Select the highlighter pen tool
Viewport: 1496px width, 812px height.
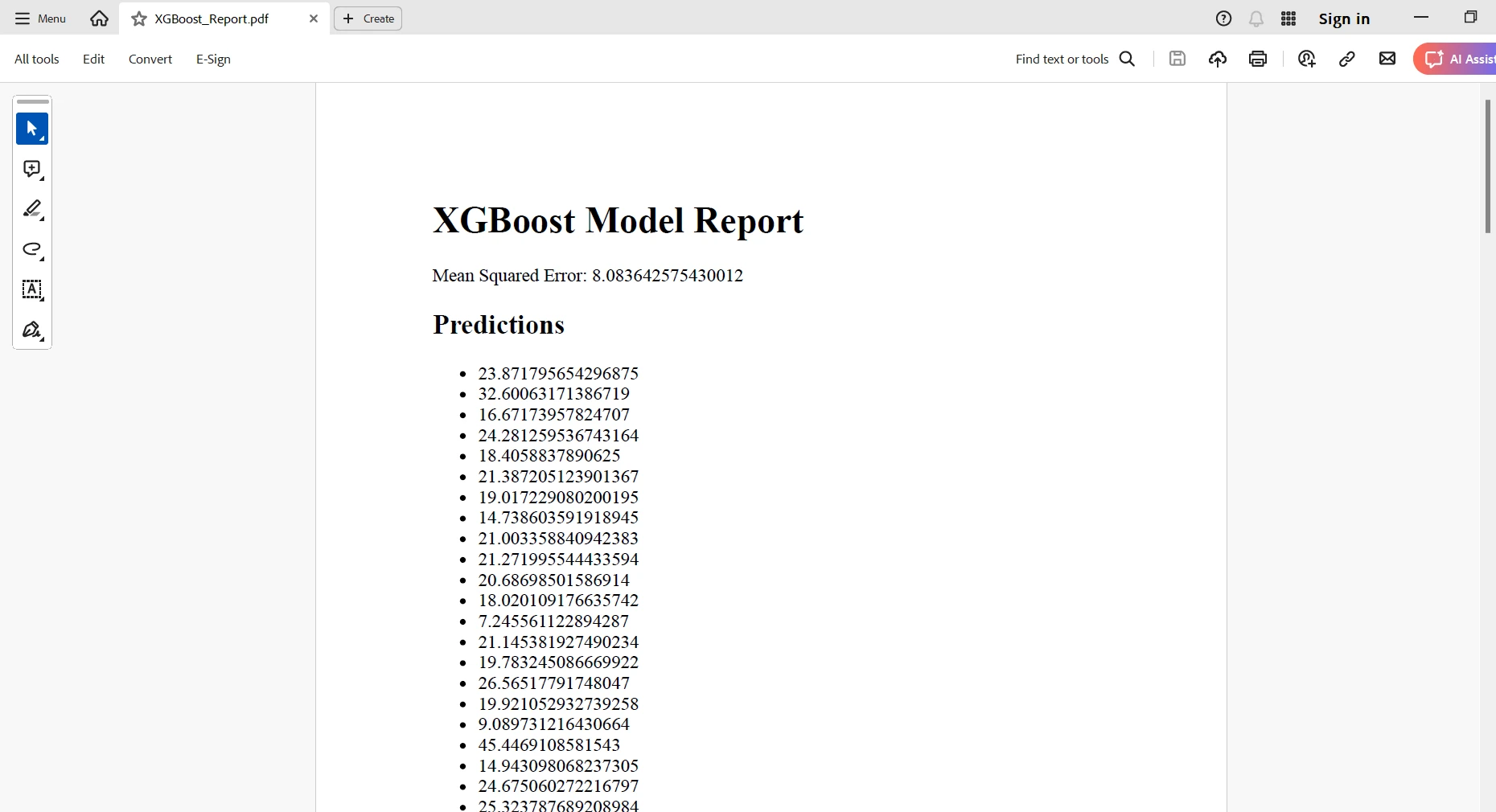[32, 209]
